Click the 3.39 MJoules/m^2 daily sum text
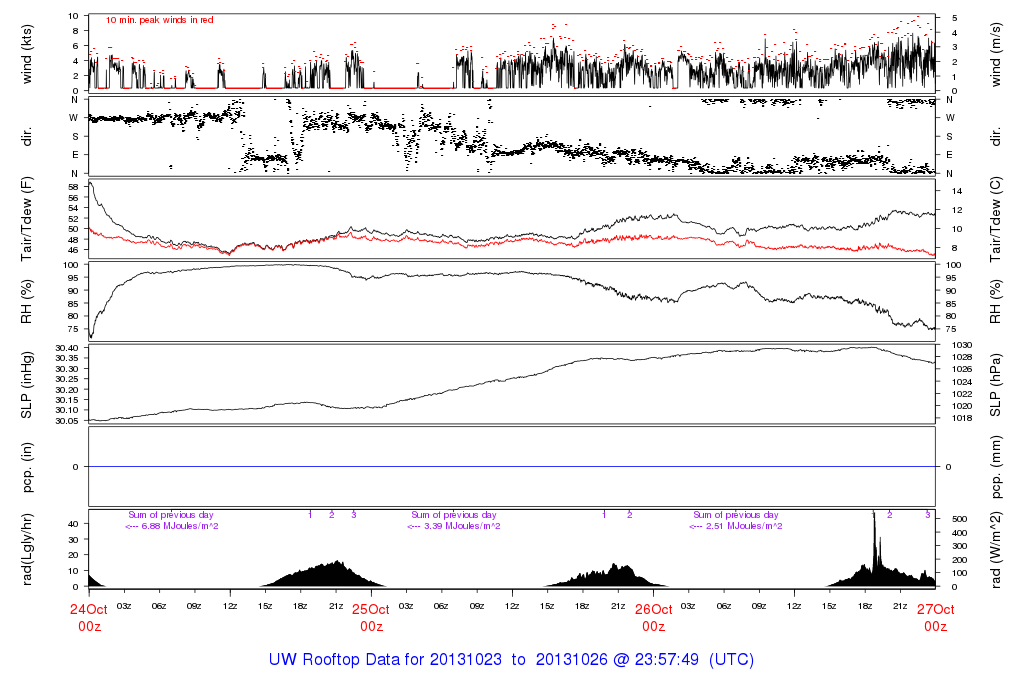Viewport: 1024px width, 700px height. [x=454, y=526]
